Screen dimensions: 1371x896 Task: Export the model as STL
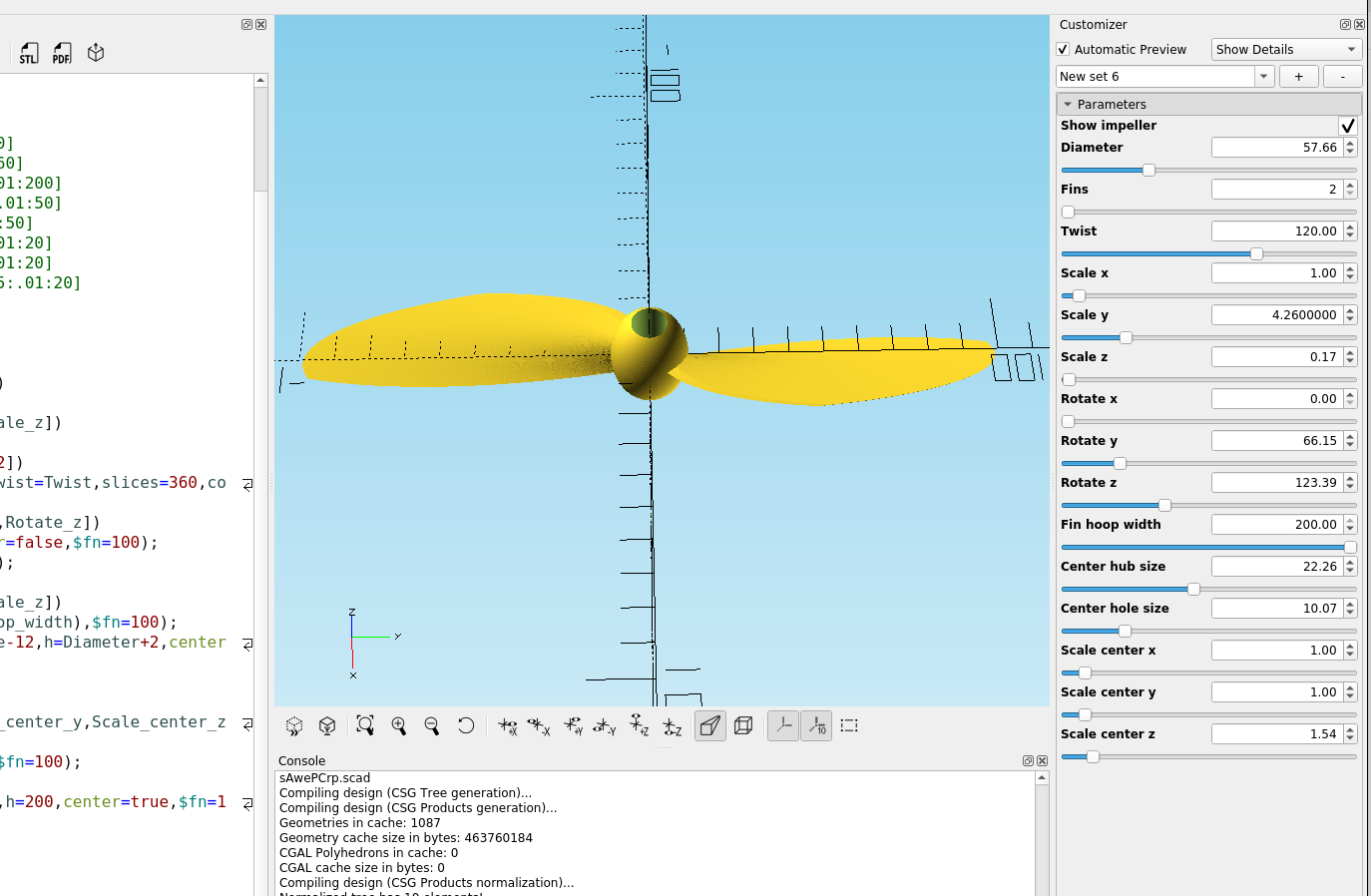tap(28, 53)
